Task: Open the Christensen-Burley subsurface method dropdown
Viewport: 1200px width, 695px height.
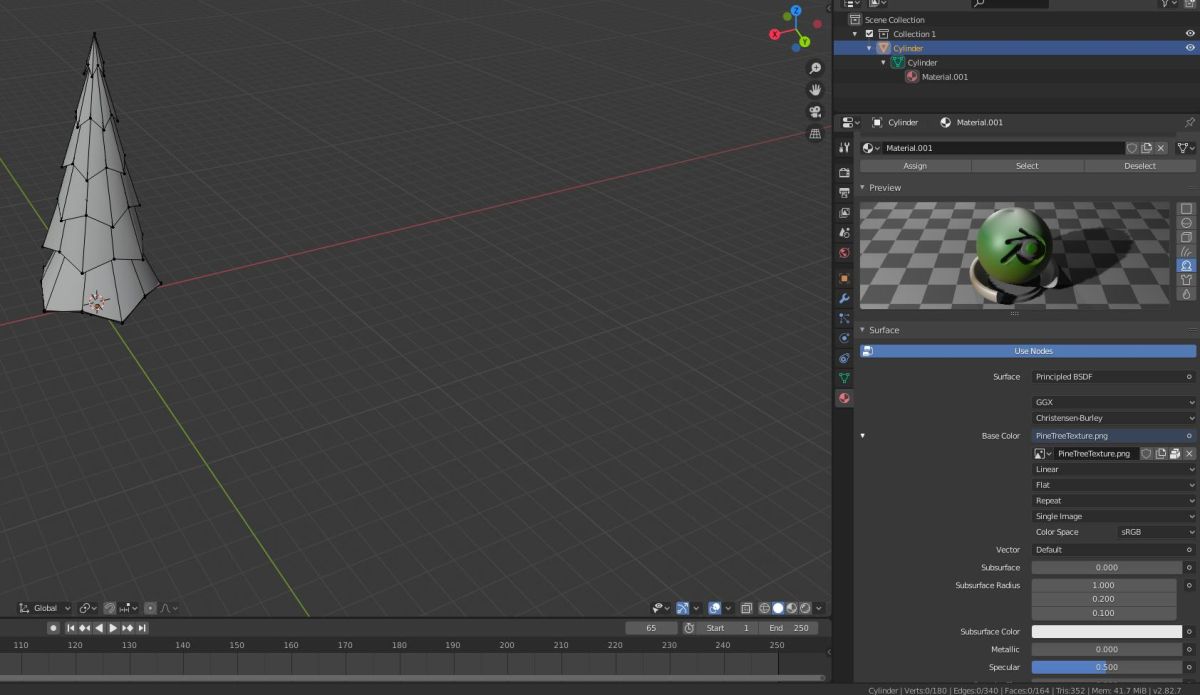Action: click(1114, 418)
